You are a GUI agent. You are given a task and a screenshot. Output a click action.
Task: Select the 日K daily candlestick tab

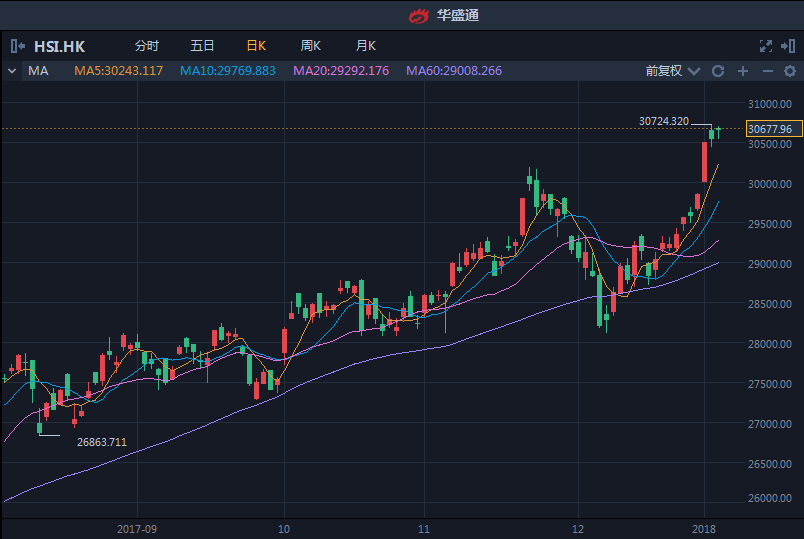coord(256,46)
